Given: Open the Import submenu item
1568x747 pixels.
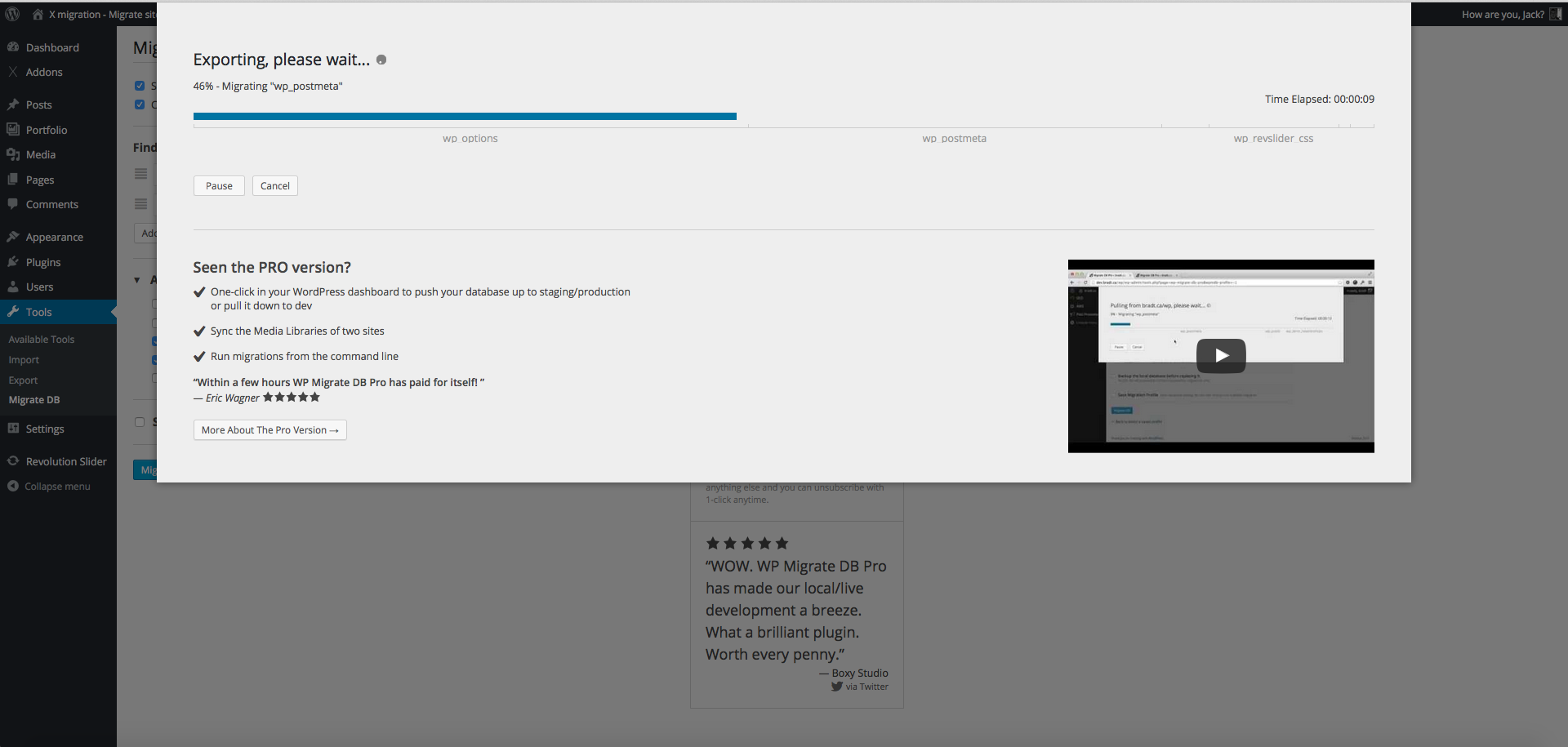Looking at the screenshot, I should click(x=24, y=359).
